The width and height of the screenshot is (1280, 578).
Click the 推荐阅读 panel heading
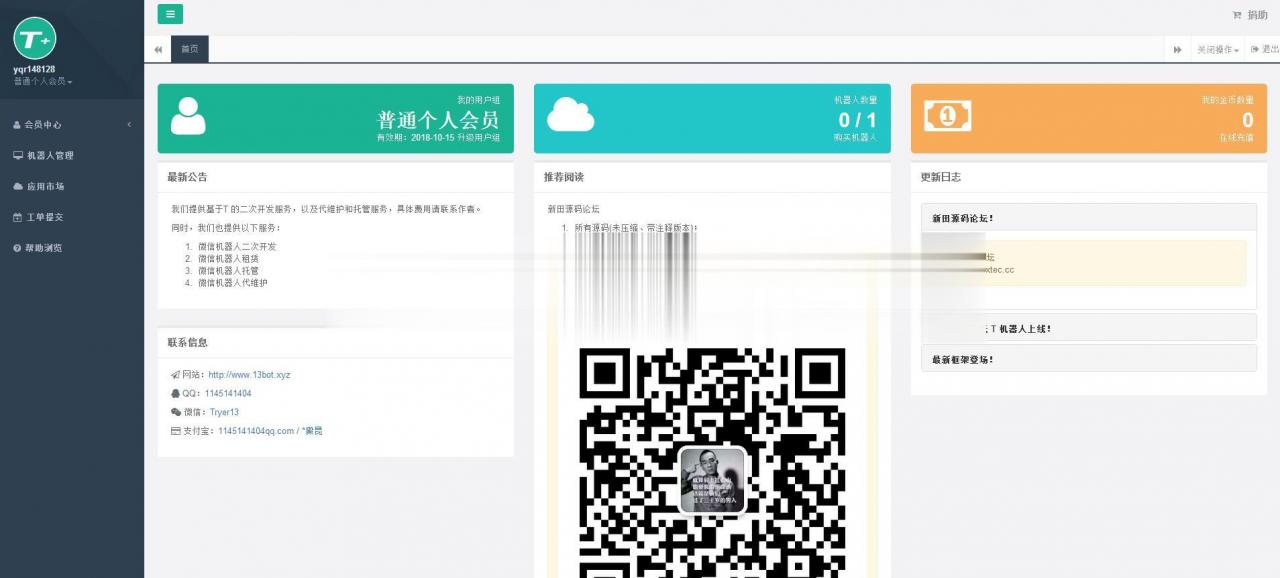point(564,177)
